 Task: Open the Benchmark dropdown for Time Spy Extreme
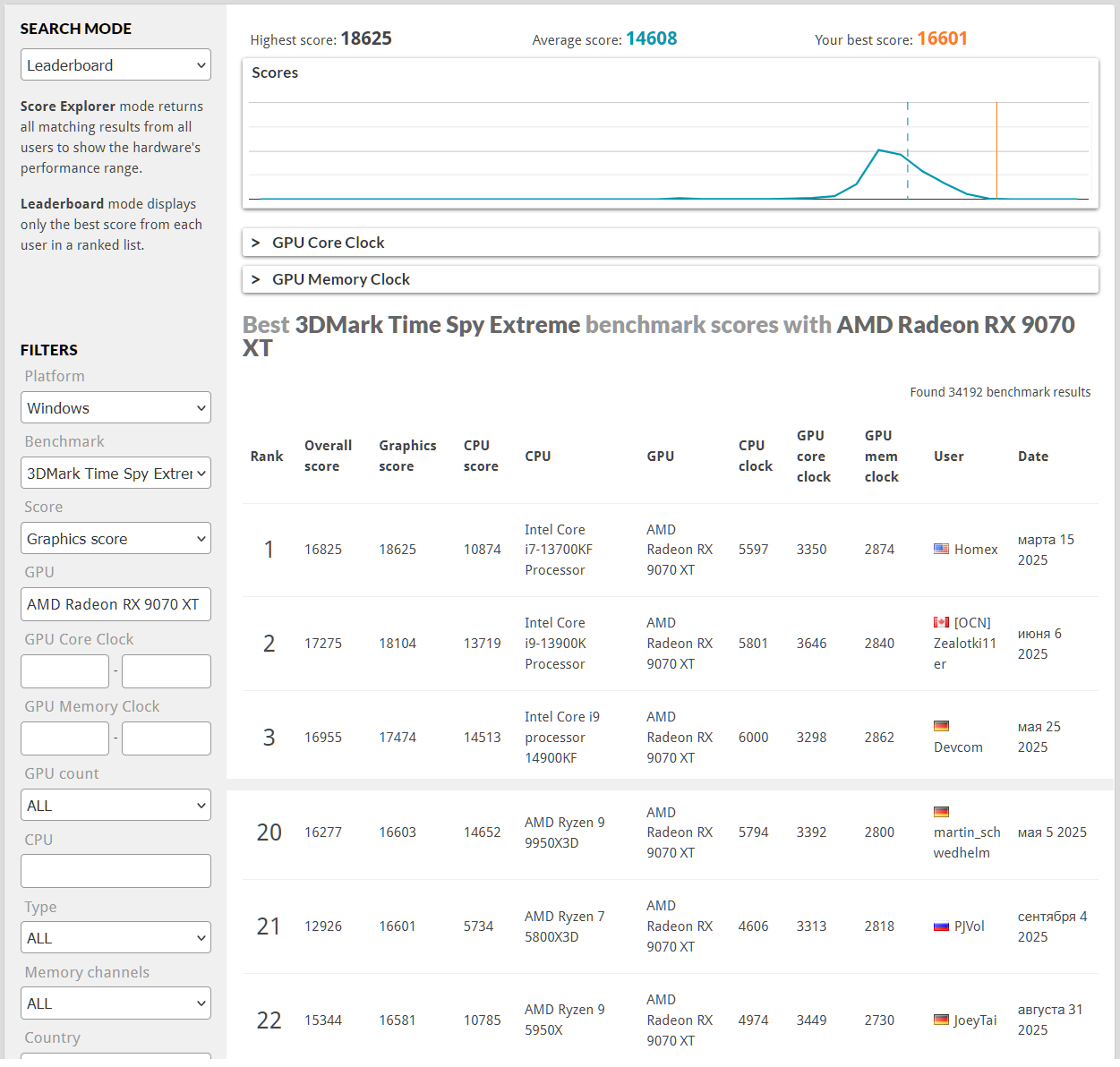115,474
